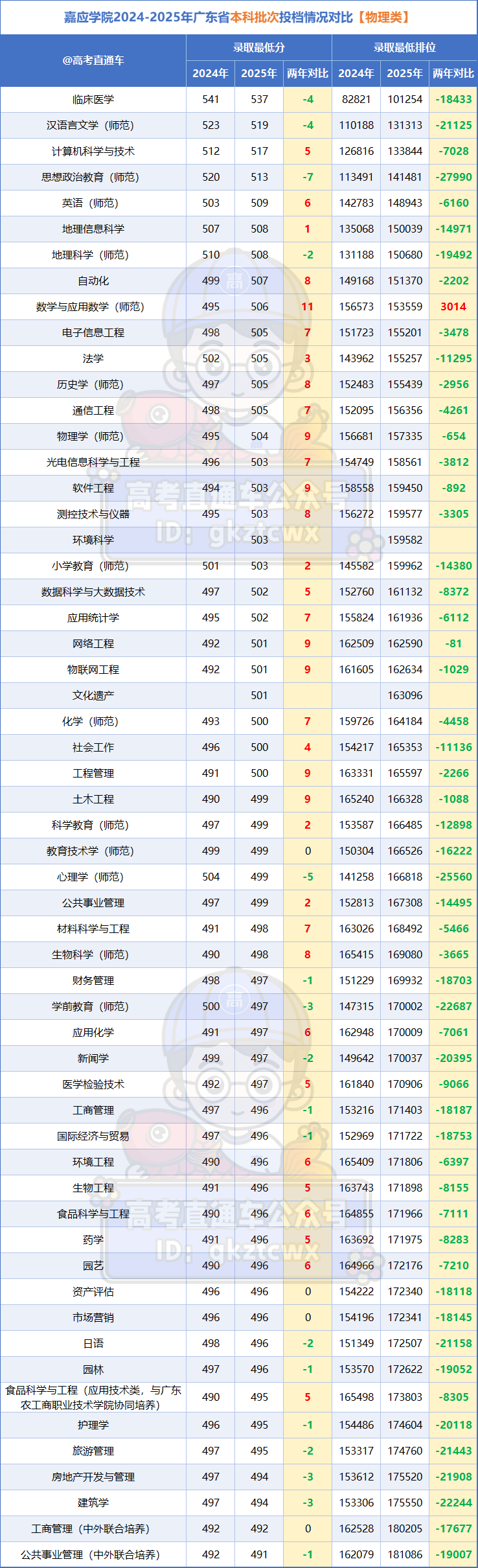The height and width of the screenshot is (1568, 478).
Task: Click the 软件工程 row label
Action: pyautogui.click(x=93, y=488)
